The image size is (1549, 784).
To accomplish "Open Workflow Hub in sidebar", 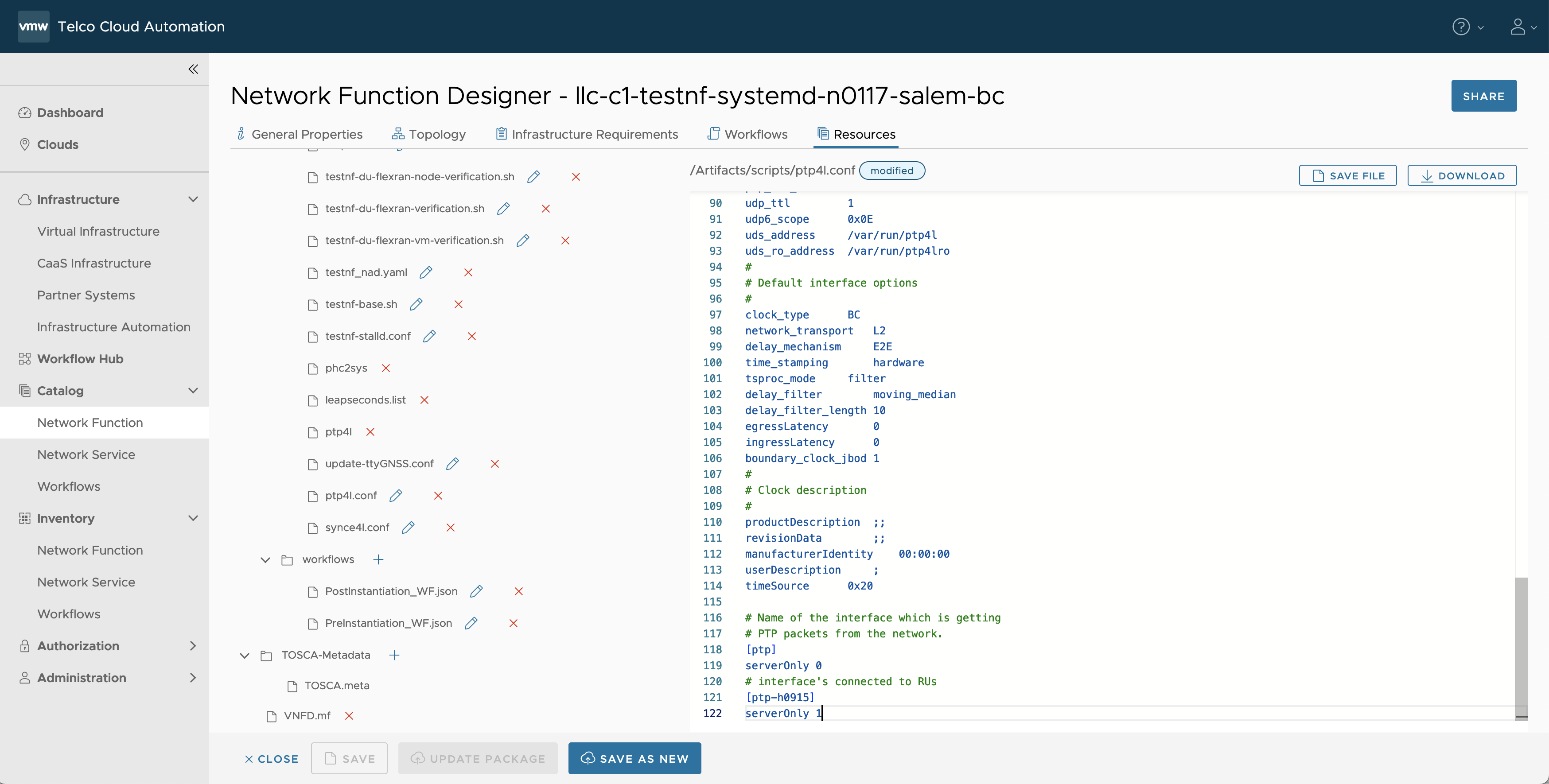I will coord(80,358).
